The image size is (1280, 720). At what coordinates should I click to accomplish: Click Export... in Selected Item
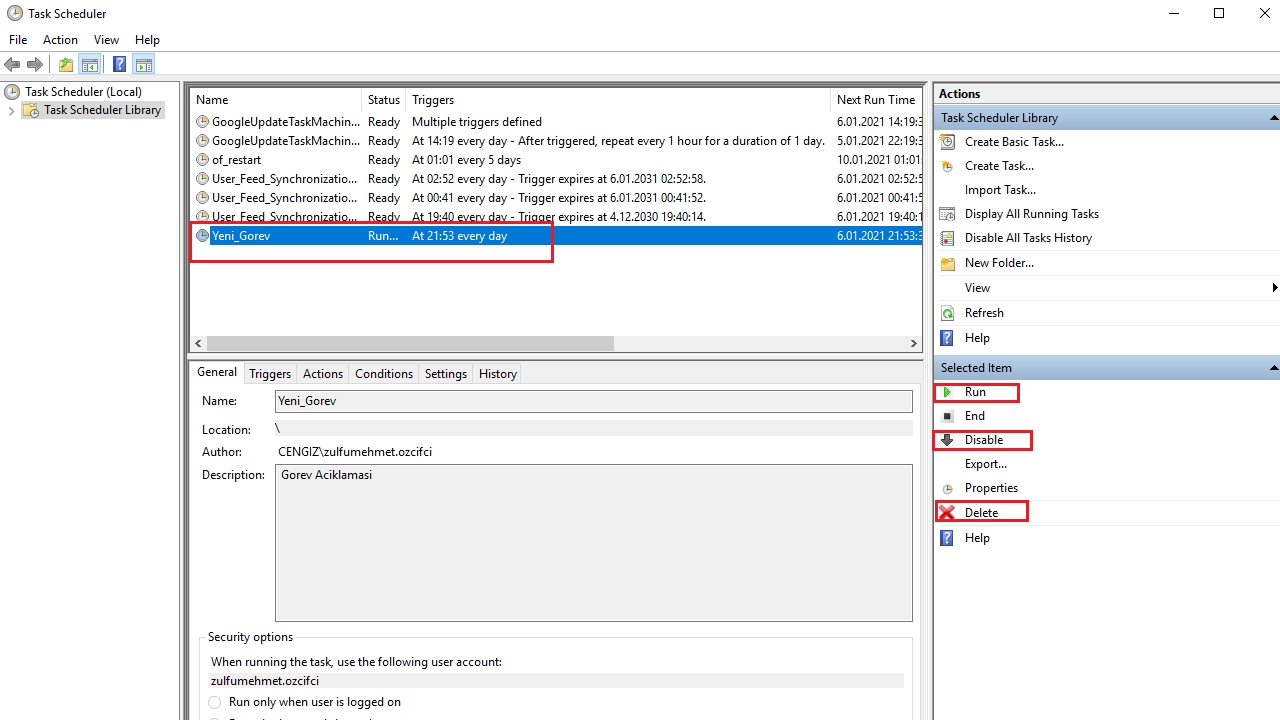pyautogui.click(x=985, y=464)
